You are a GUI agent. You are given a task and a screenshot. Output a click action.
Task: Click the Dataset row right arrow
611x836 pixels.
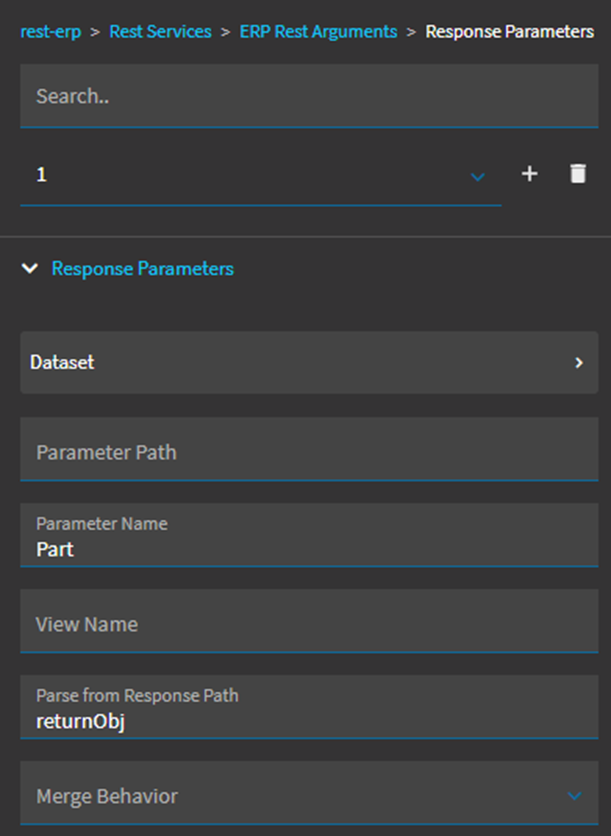pos(578,363)
